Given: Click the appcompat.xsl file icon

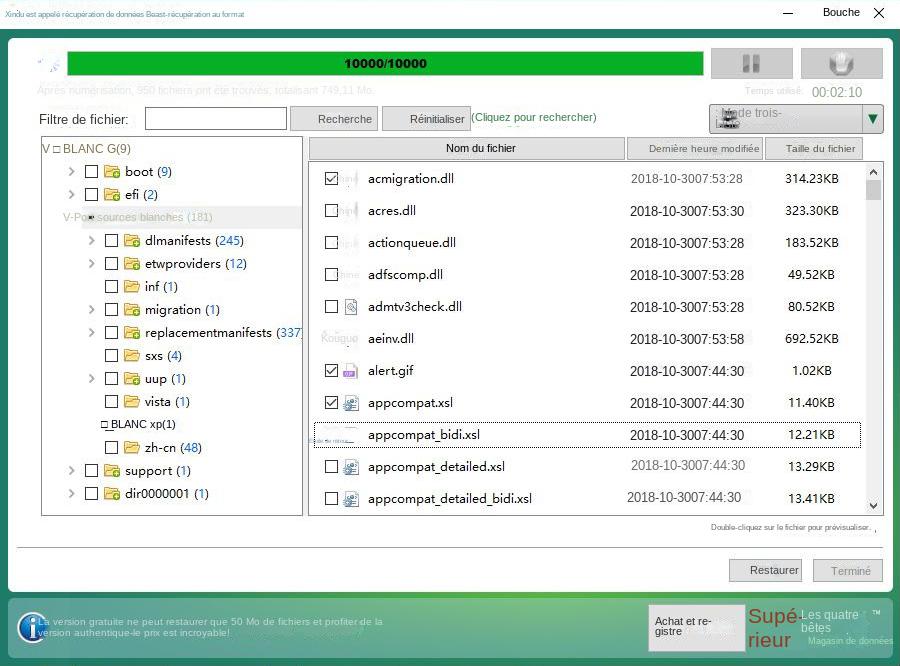Looking at the screenshot, I should click(x=350, y=403).
